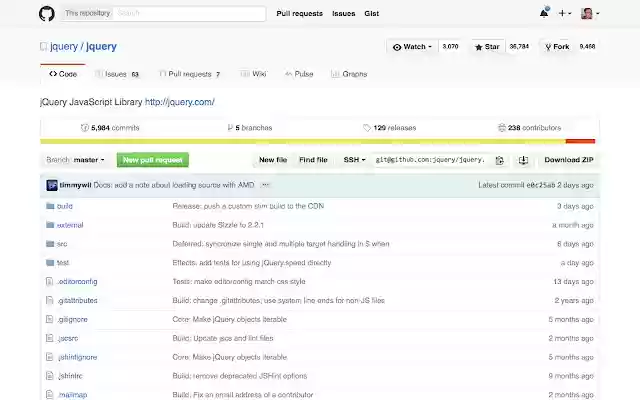Viewport: 640px width, 400px height.
Task: Open commit 'Build: remove deprecated JSHint options'
Action: coord(240,376)
